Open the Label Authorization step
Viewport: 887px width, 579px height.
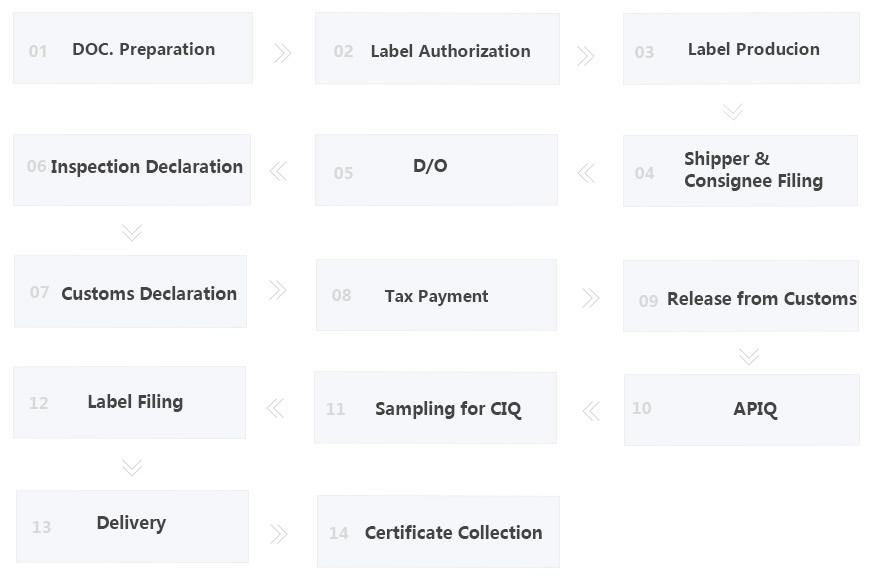click(437, 50)
